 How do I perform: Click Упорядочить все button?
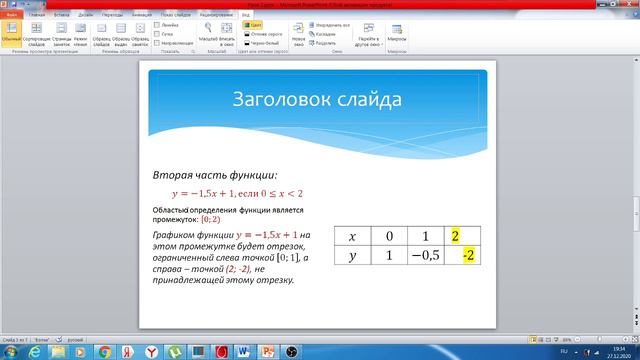329,25
